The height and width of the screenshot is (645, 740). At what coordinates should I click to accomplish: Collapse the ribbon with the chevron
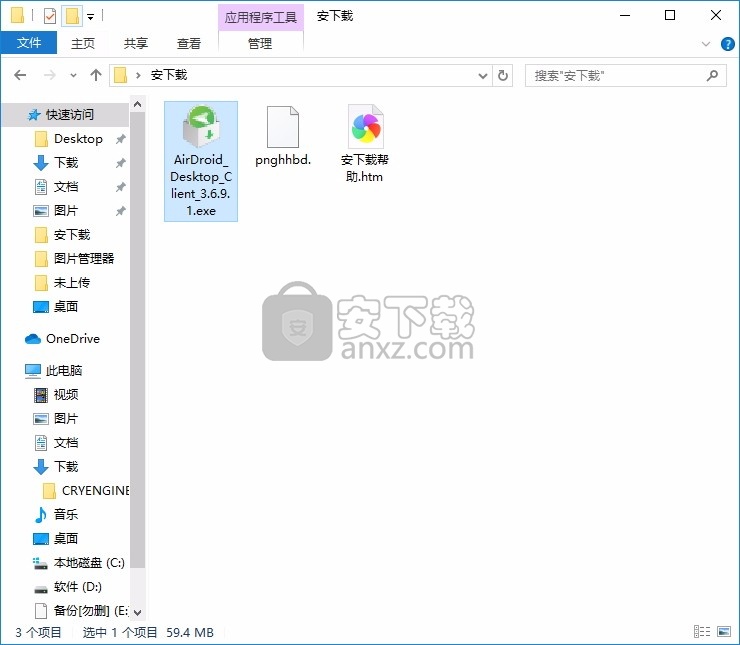point(706,44)
